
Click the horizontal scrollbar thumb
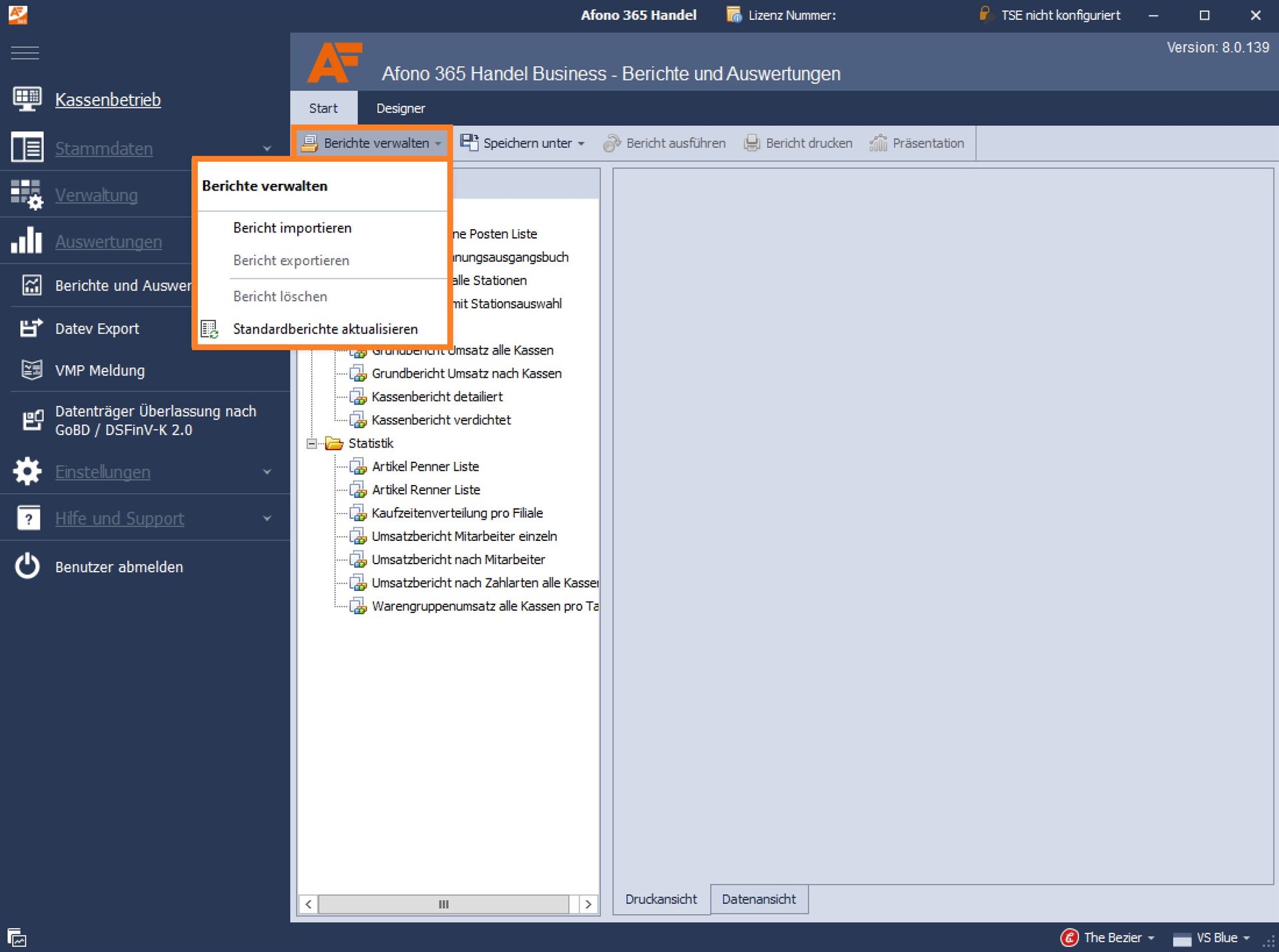pos(444,904)
